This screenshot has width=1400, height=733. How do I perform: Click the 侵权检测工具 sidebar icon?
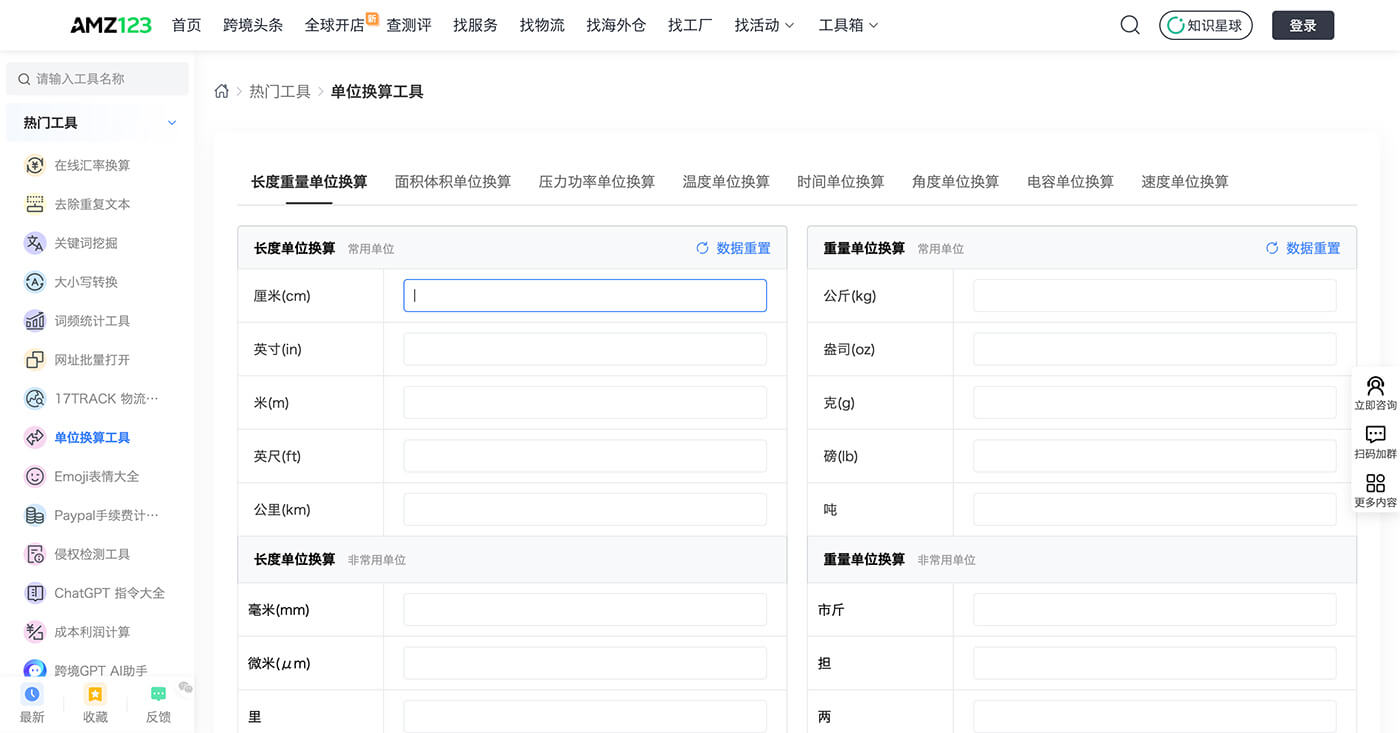point(35,554)
